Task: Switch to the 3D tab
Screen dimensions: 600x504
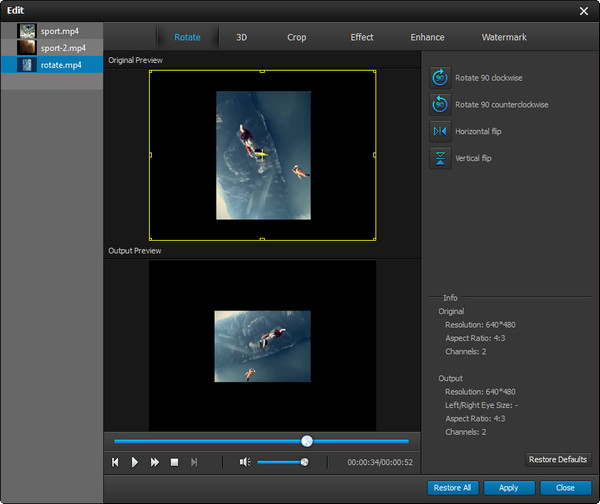Action: (241, 37)
